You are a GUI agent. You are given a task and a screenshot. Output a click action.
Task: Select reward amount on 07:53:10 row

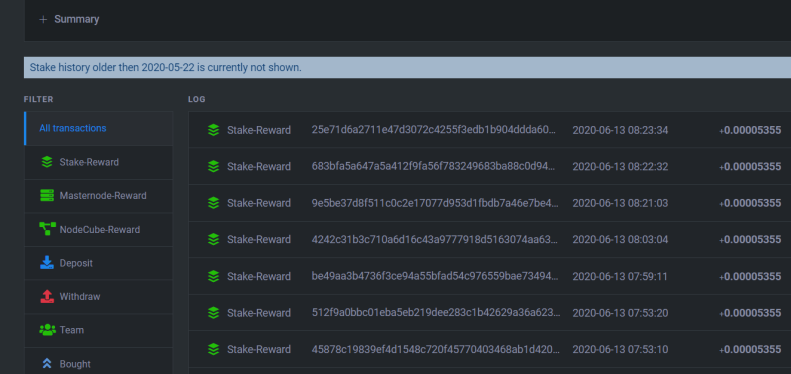[750, 349]
